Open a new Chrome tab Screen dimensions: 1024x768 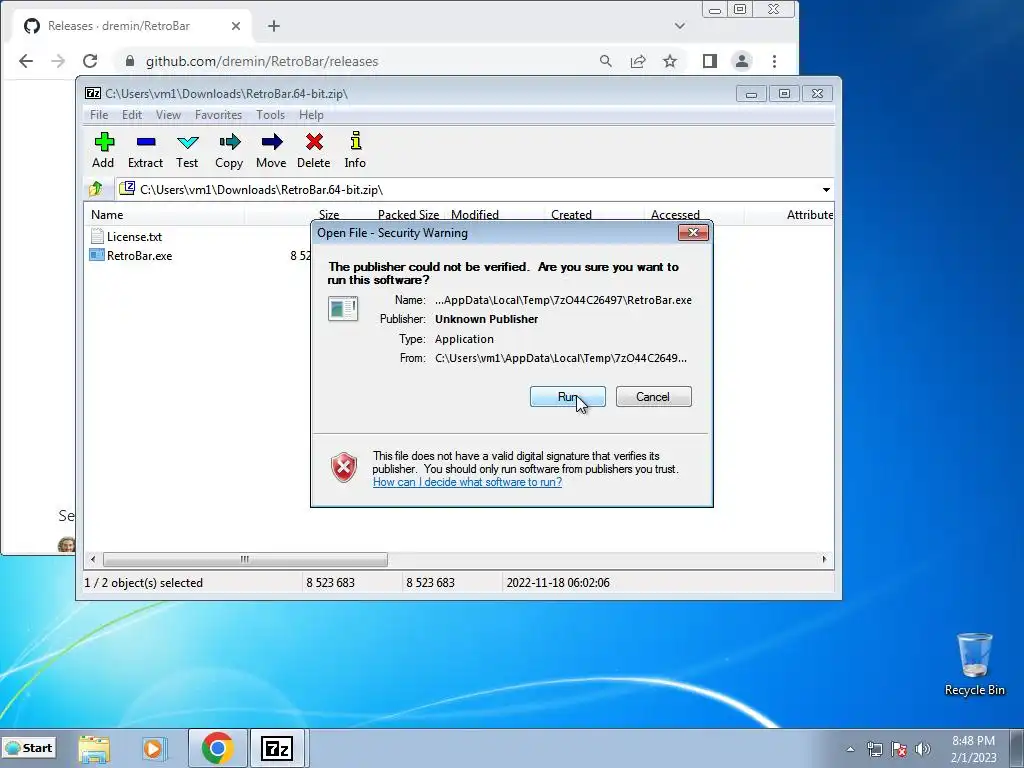[274, 26]
